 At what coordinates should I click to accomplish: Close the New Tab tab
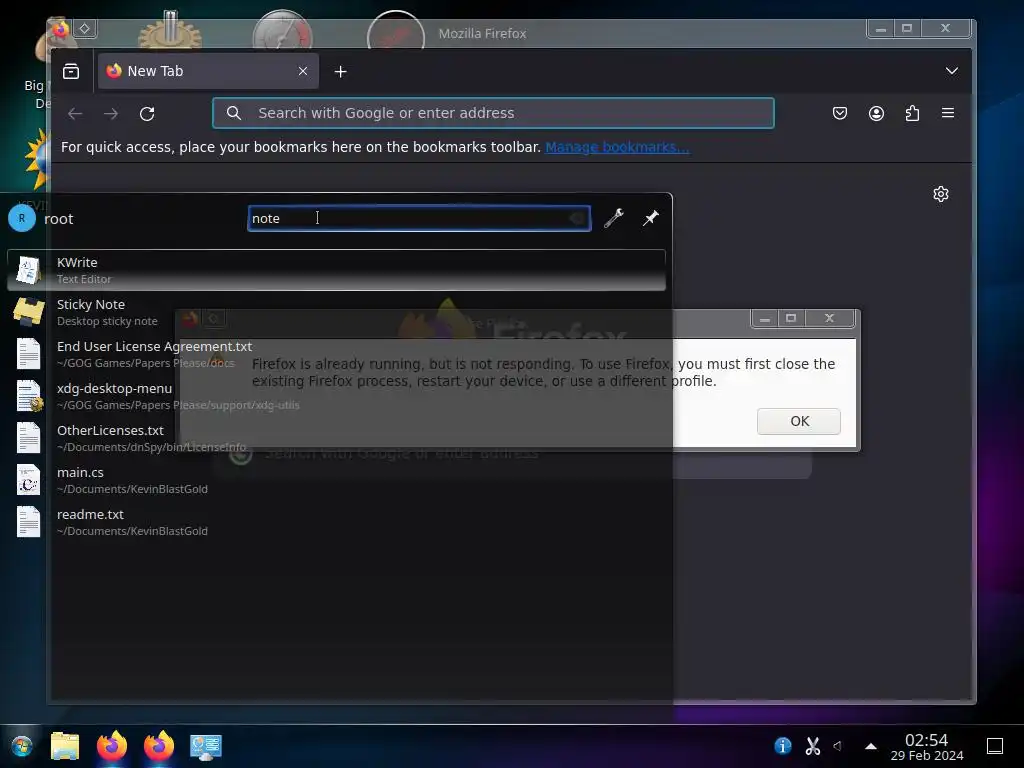[302, 71]
